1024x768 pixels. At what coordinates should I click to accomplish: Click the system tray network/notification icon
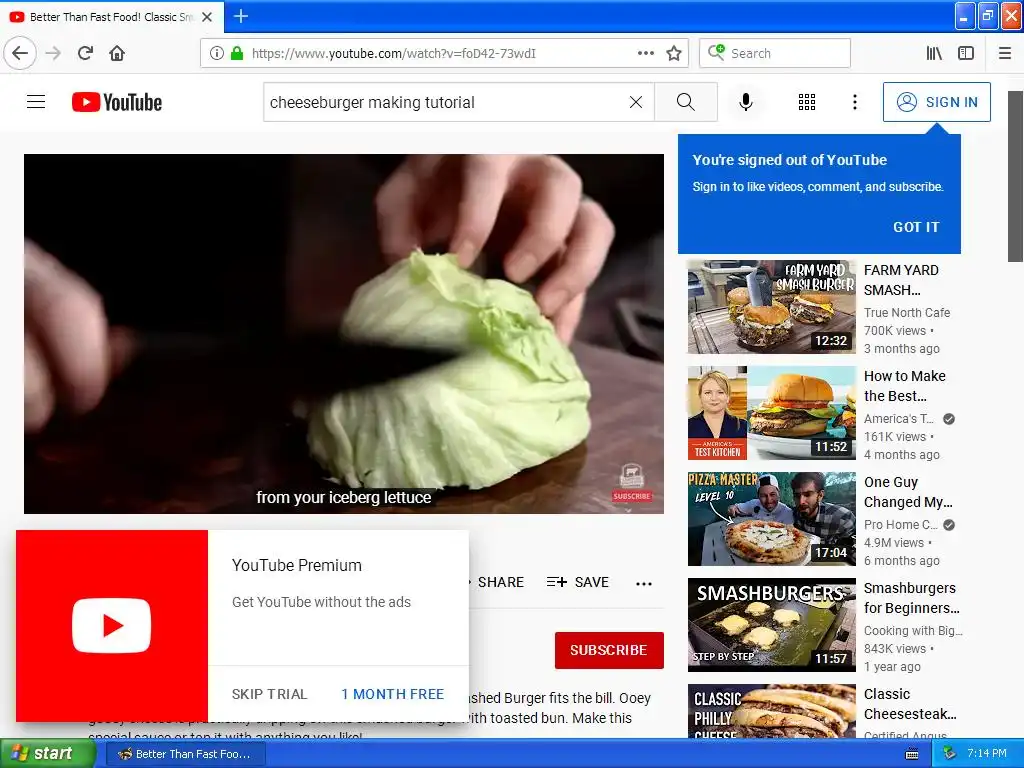tap(950, 754)
